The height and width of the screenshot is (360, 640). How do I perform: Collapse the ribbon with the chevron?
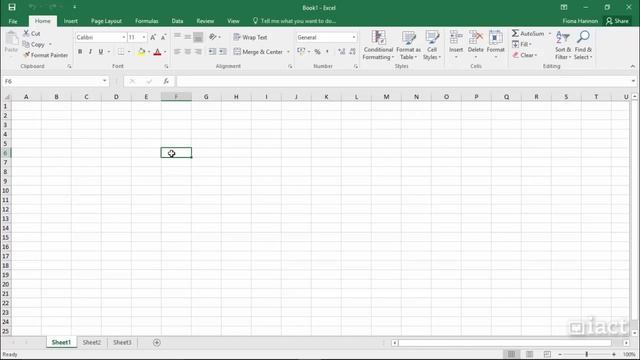[x=633, y=66]
